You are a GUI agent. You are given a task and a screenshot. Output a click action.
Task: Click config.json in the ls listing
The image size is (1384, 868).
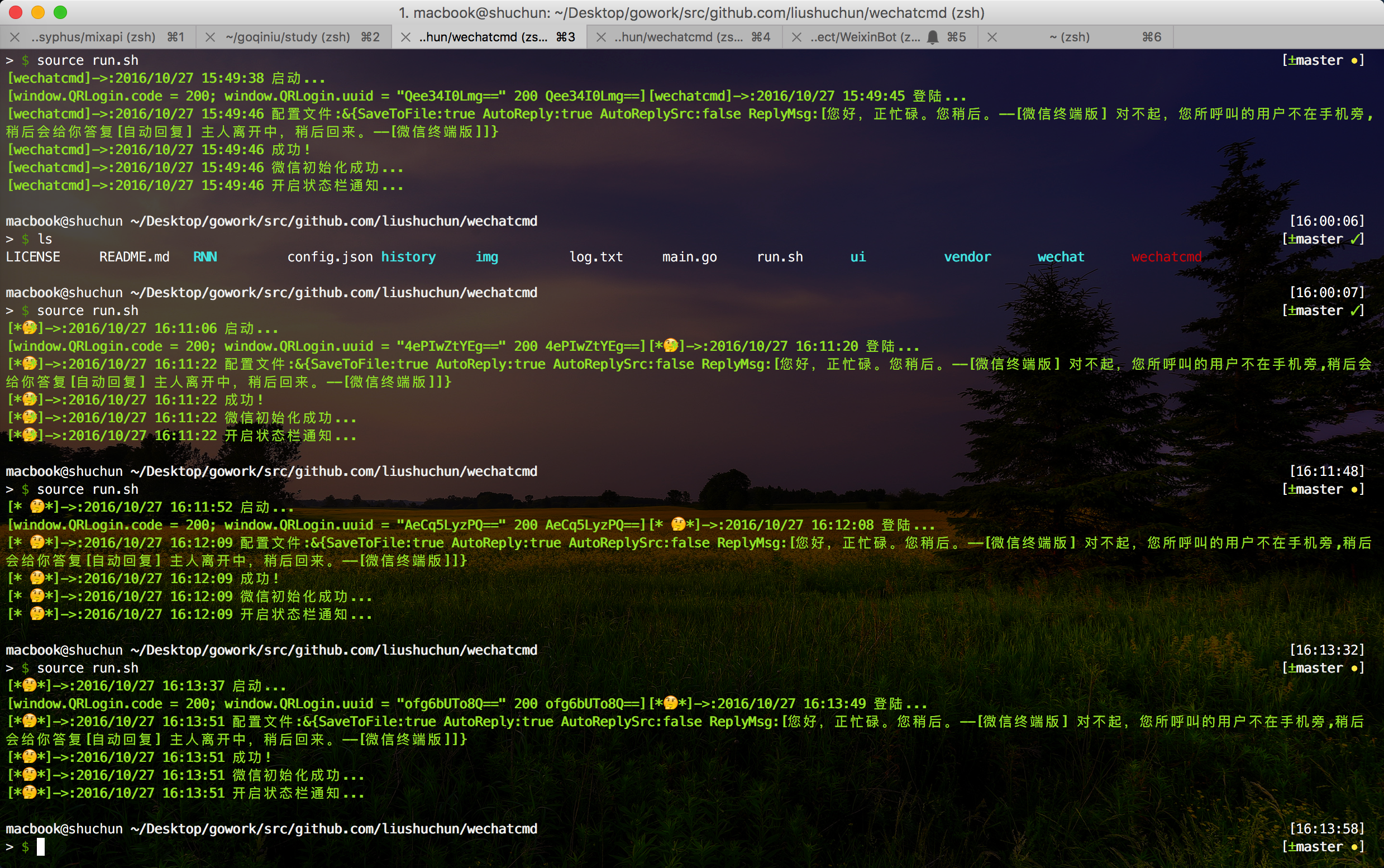(330, 257)
